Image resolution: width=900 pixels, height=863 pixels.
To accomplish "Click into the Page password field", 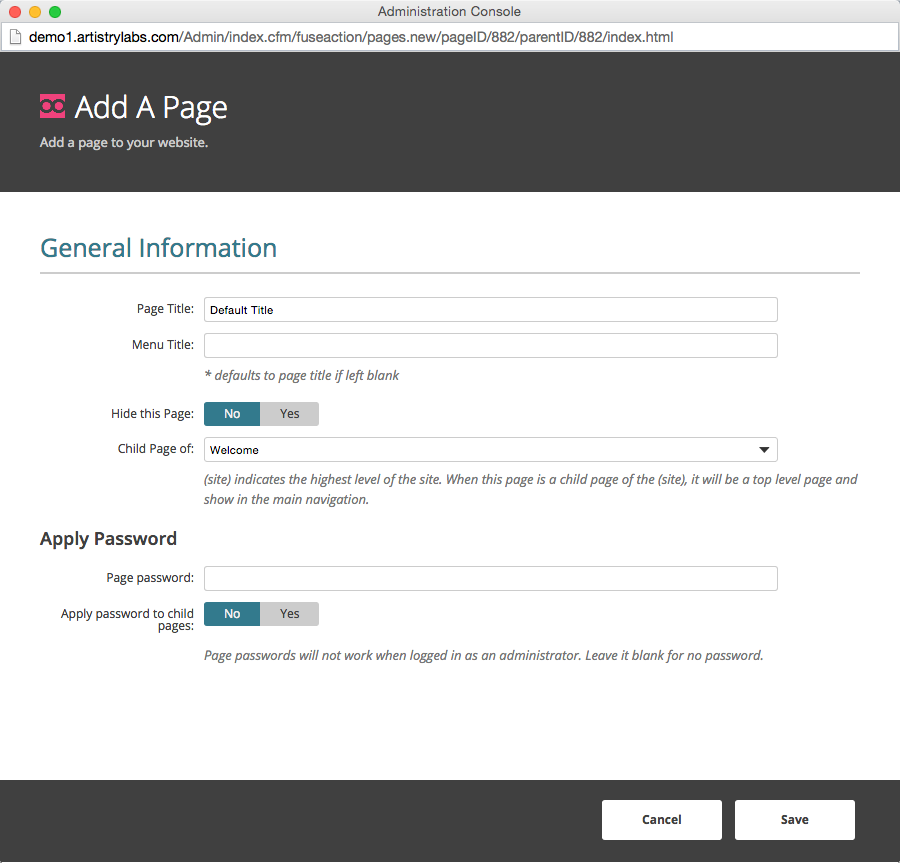I will (491, 578).
